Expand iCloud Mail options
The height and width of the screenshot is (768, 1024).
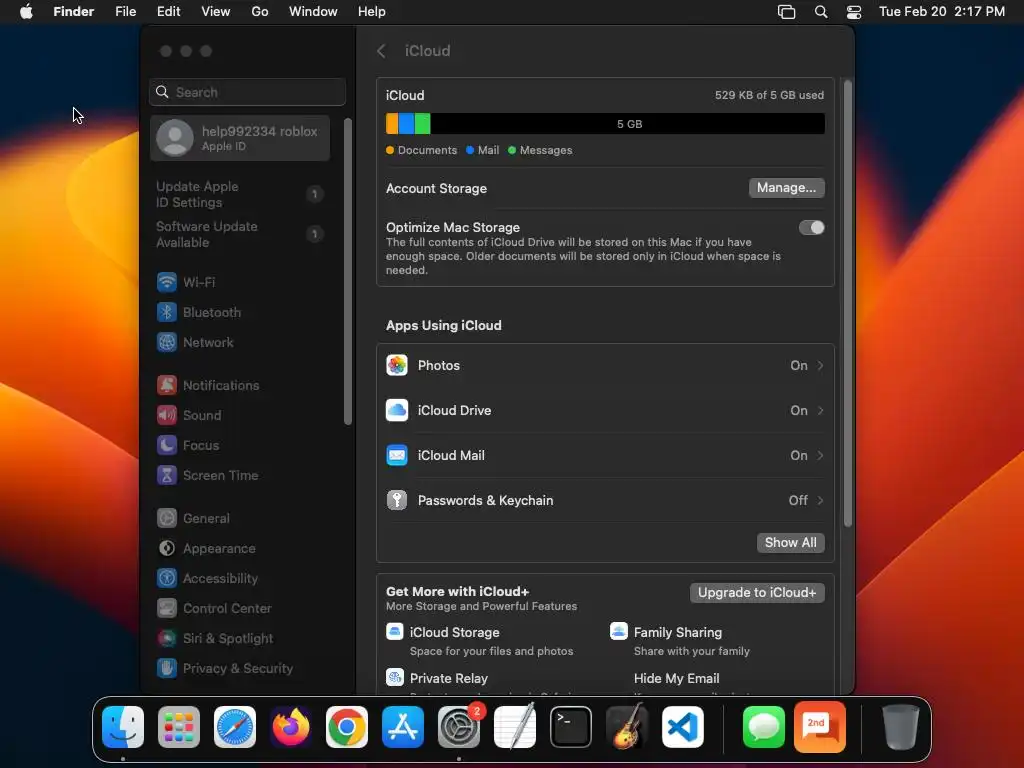(605, 456)
